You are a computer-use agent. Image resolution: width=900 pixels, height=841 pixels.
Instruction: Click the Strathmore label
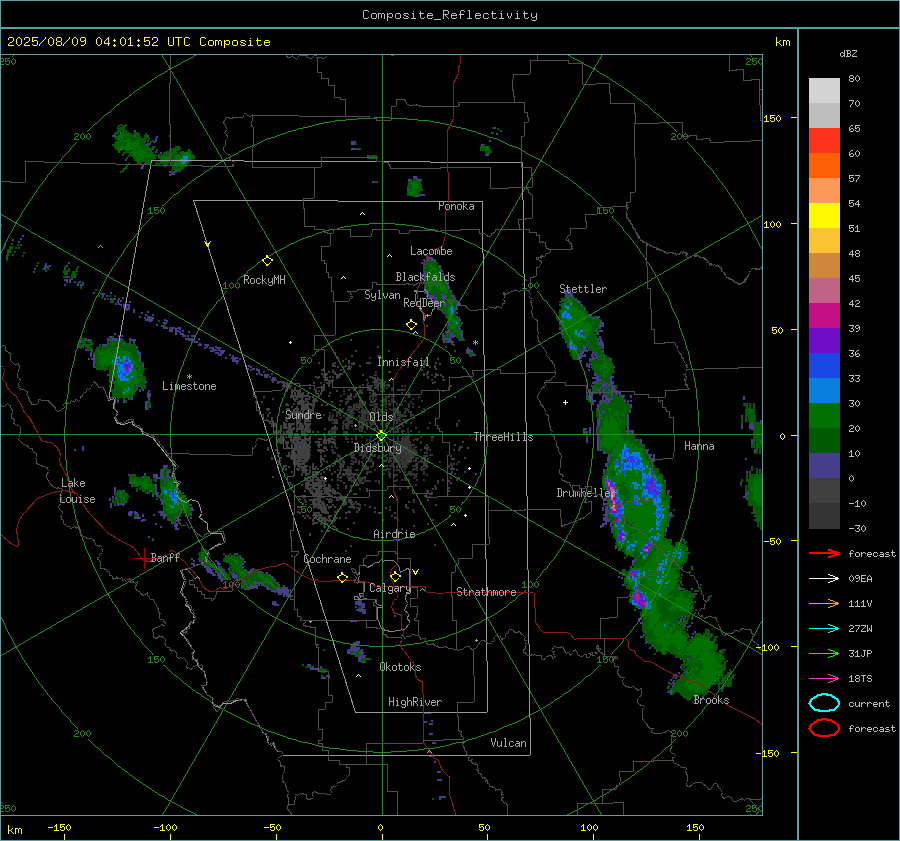click(x=486, y=592)
